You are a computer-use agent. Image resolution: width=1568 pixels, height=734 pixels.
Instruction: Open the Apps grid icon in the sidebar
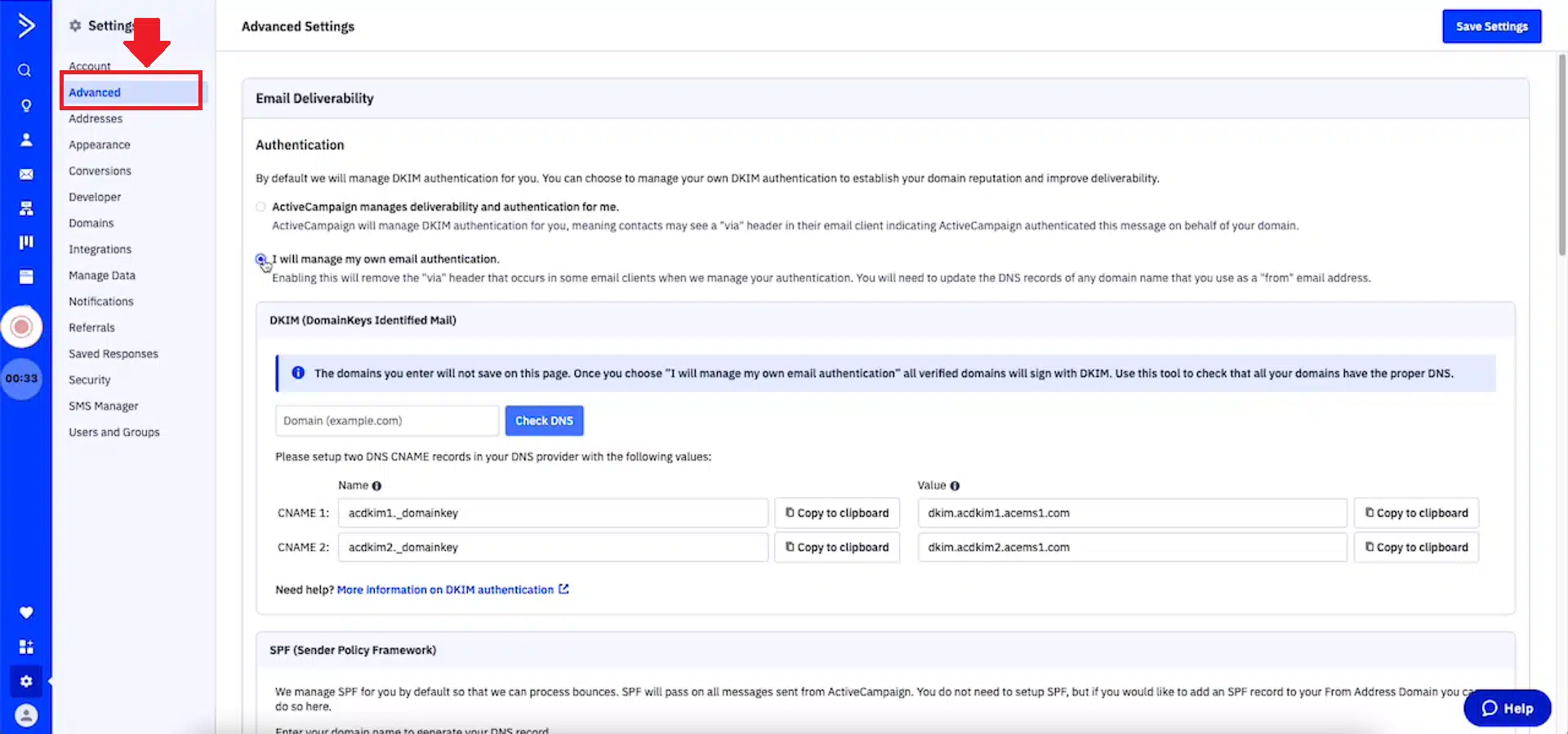tap(26, 647)
